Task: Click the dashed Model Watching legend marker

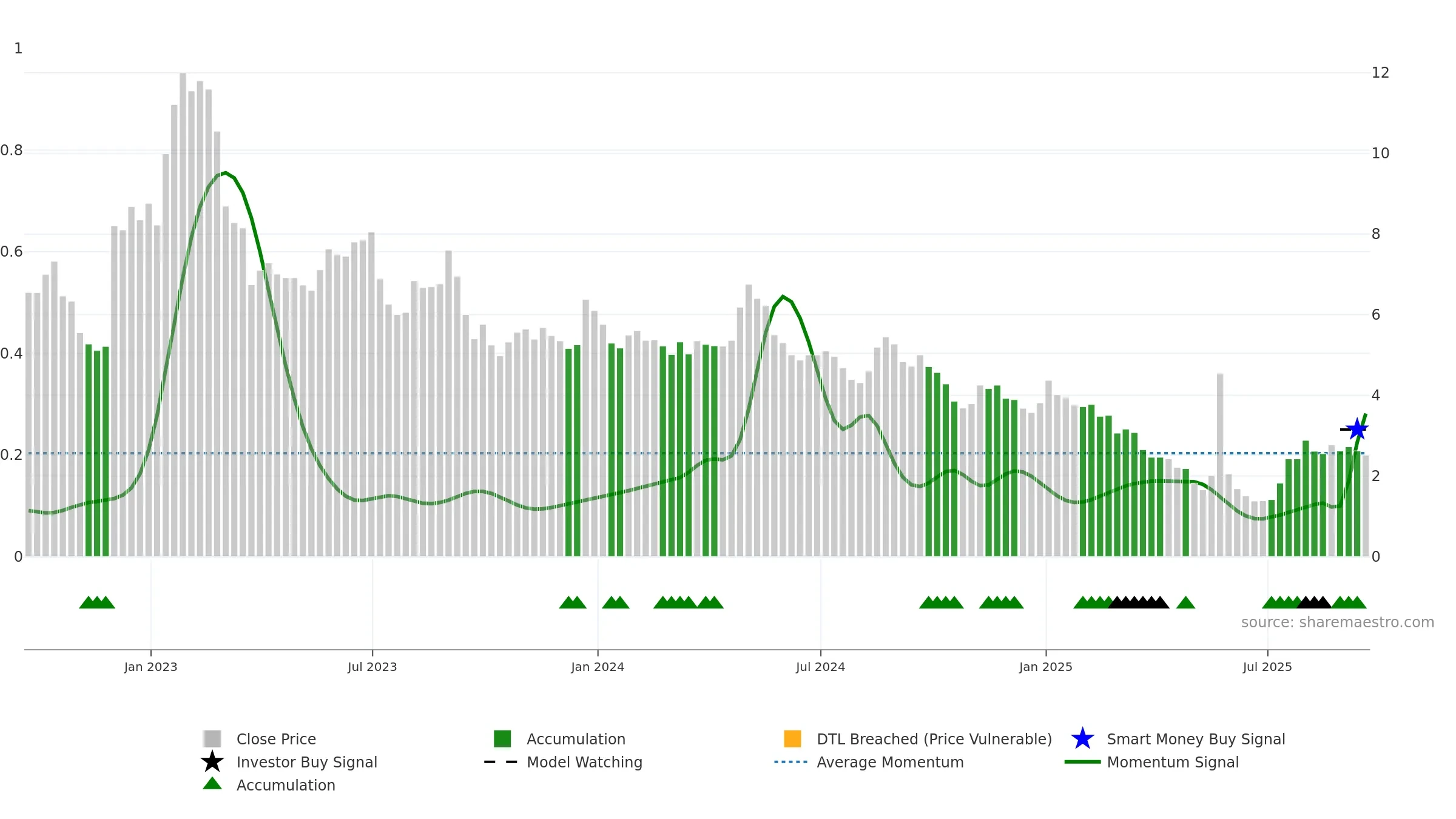Action: pyautogui.click(x=501, y=762)
